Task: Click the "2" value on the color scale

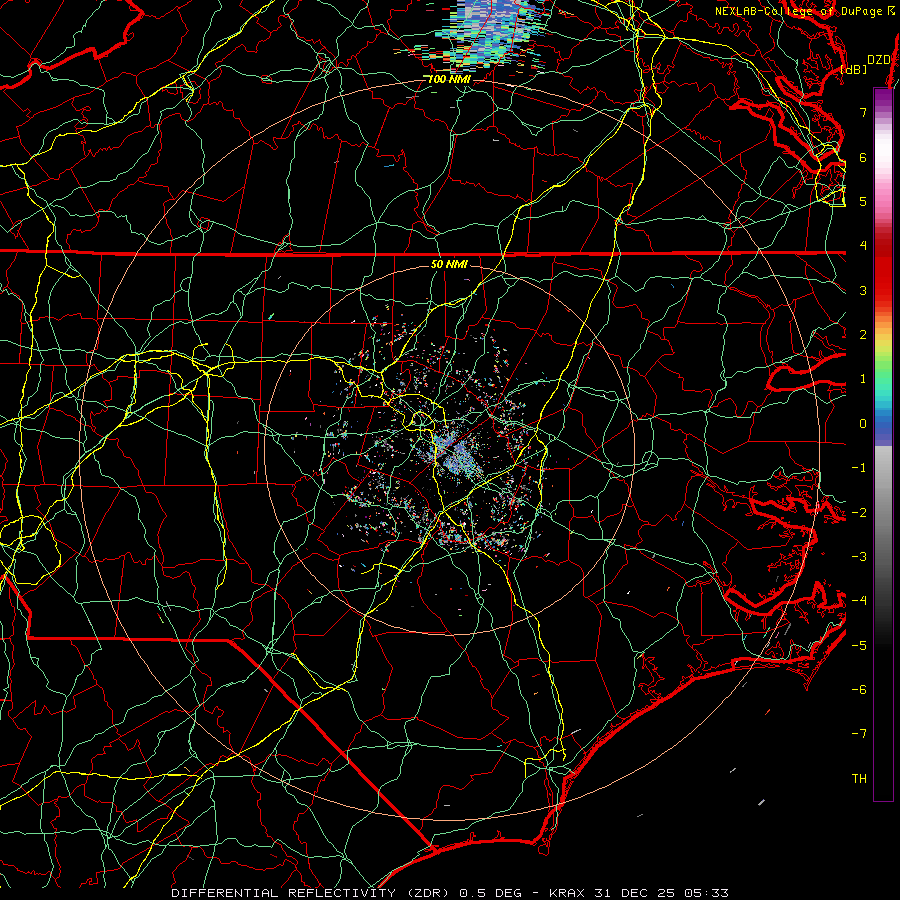Action: tap(863, 335)
